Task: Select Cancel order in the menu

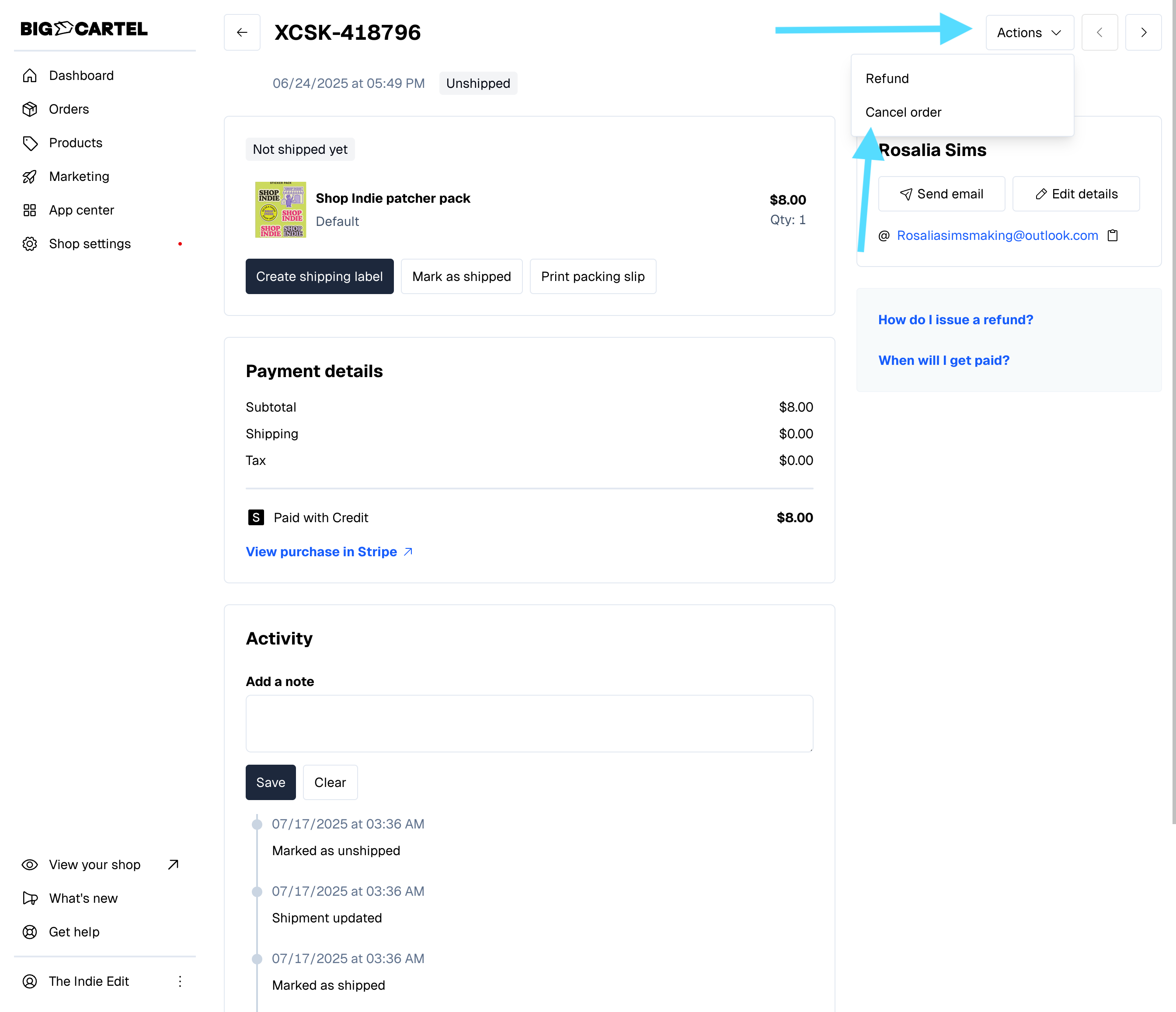Action: tap(903, 112)
